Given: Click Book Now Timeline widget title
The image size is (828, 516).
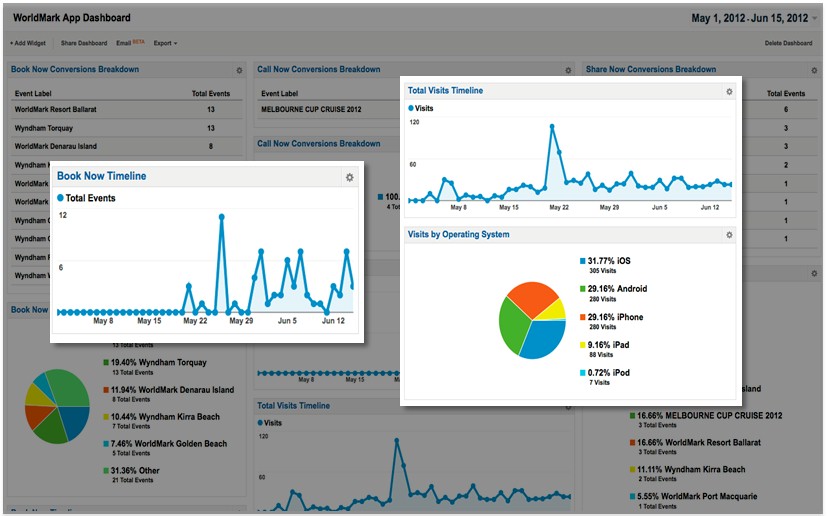Looking at the screenshot, I should click(101, 176).
